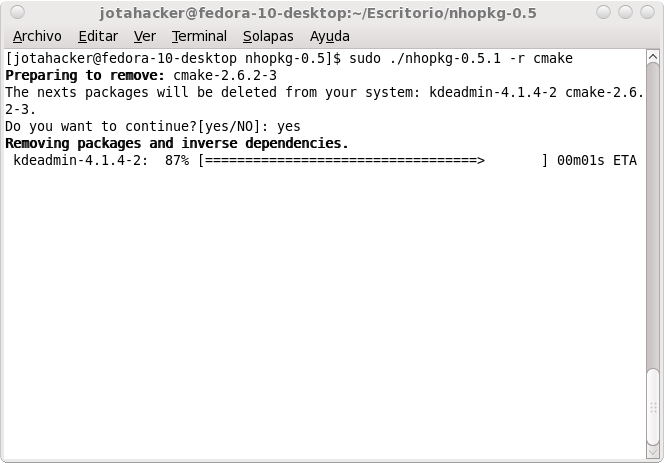Screen dimensions: 664x463
Task: Click the 00m01s ETA indicator
Action: click(x=597, y=161)
